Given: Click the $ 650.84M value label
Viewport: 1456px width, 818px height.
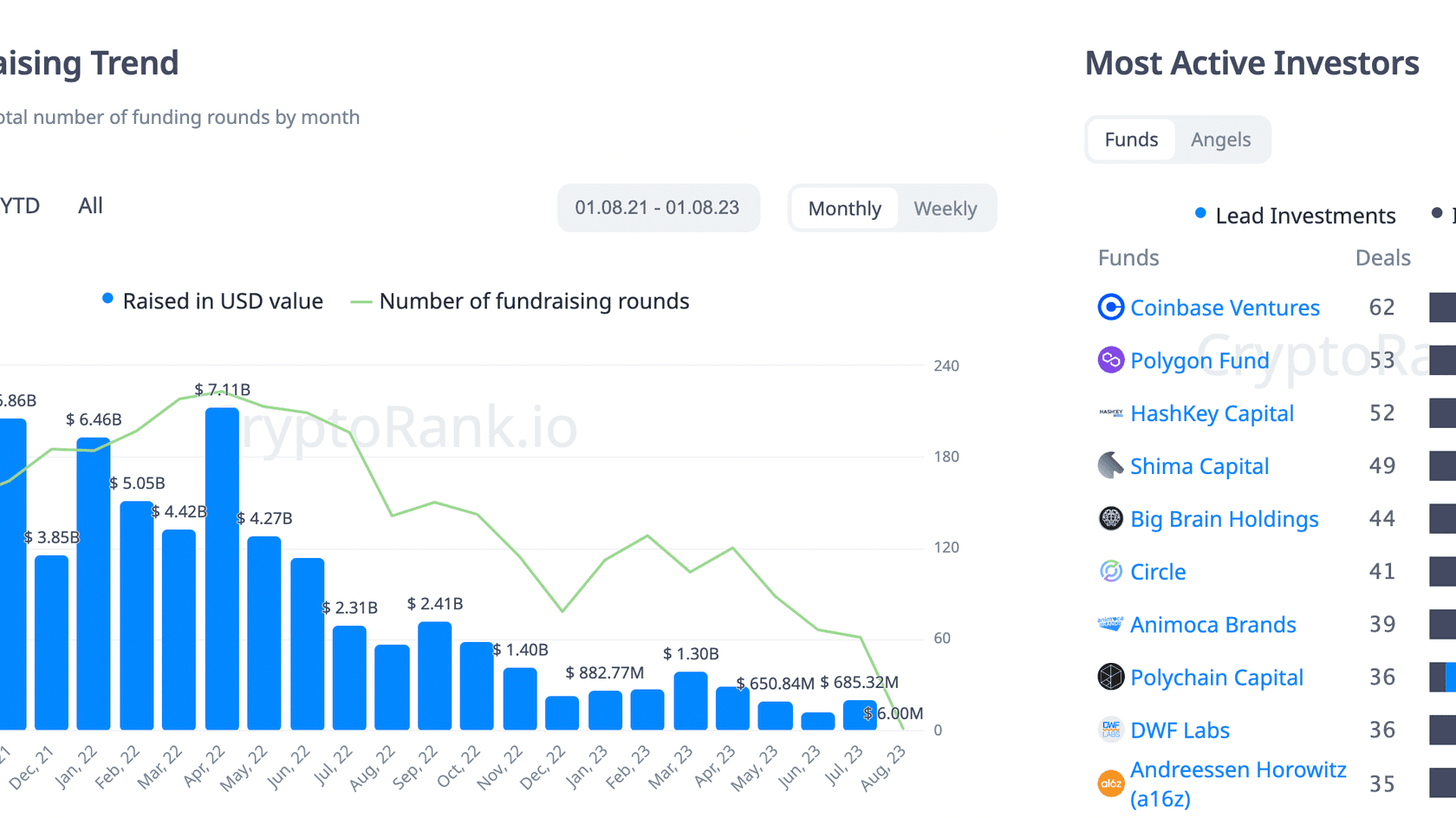Looking at the screenshot, I should [776, 684].
